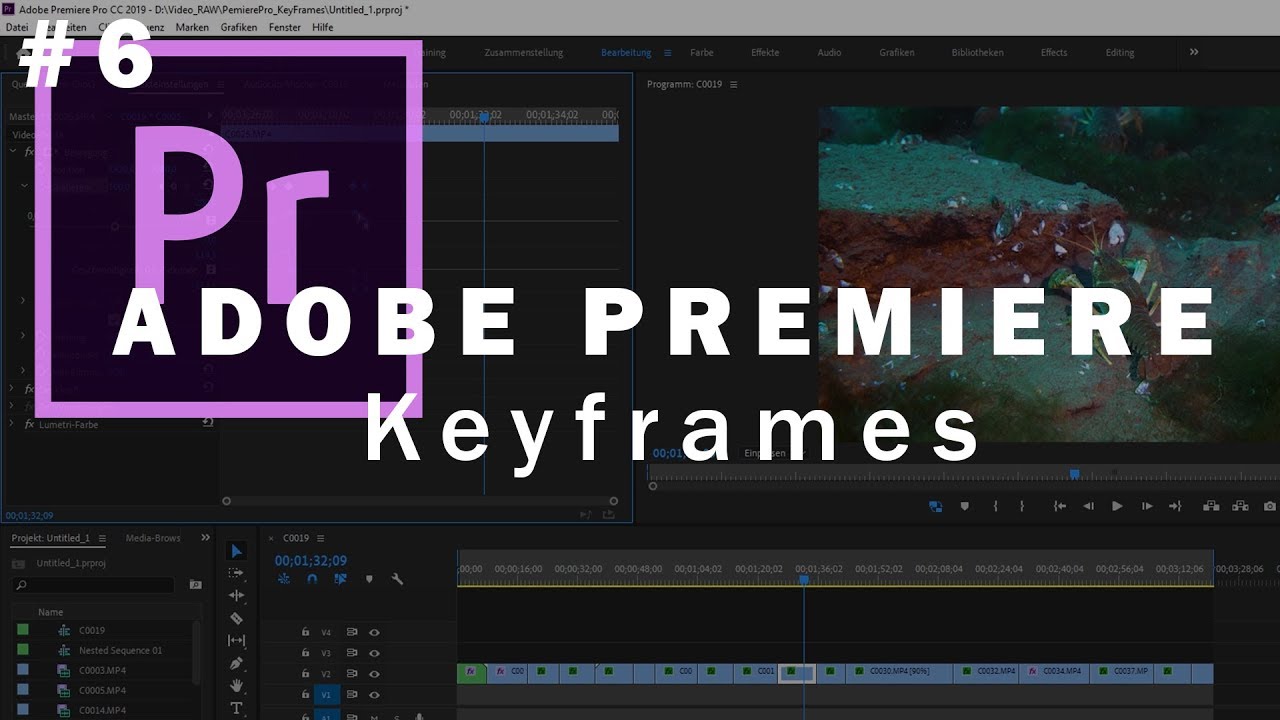
Task: Toggle Snap magnet in timeline
Action: [312, 579]
